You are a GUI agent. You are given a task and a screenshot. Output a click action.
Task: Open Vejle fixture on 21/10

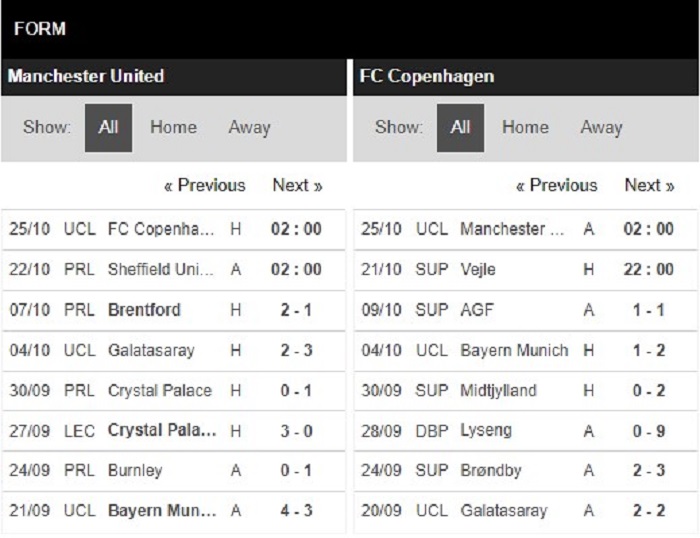click(x=478, y=269)
